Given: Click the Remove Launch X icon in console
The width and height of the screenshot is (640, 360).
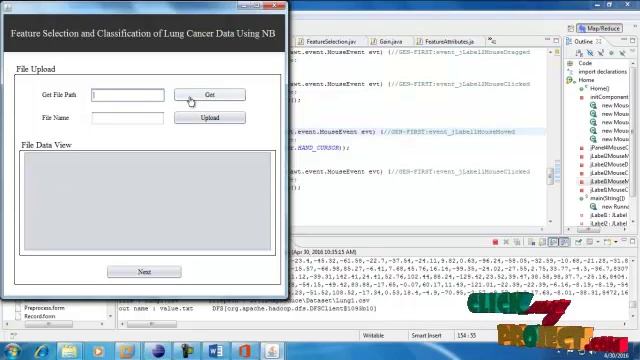Looking at the screenshot, I should [506, 242].
